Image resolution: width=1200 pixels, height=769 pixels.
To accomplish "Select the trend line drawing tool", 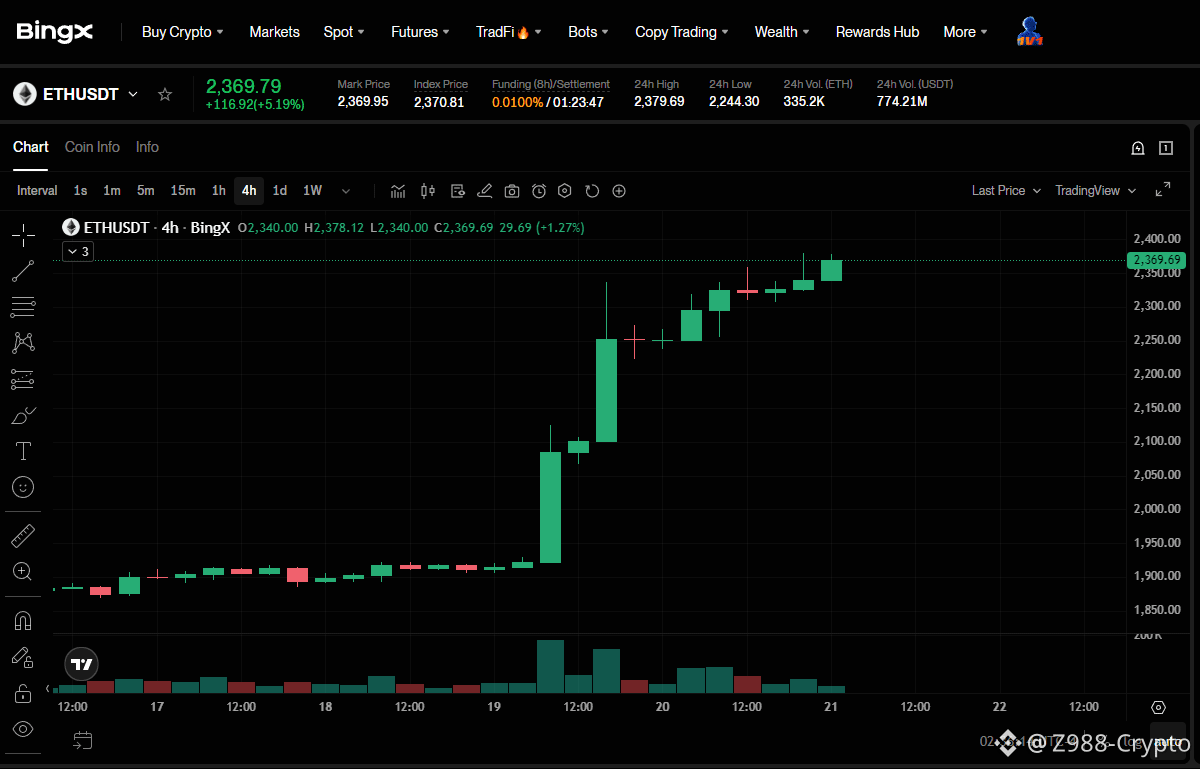I will point(23,270).
